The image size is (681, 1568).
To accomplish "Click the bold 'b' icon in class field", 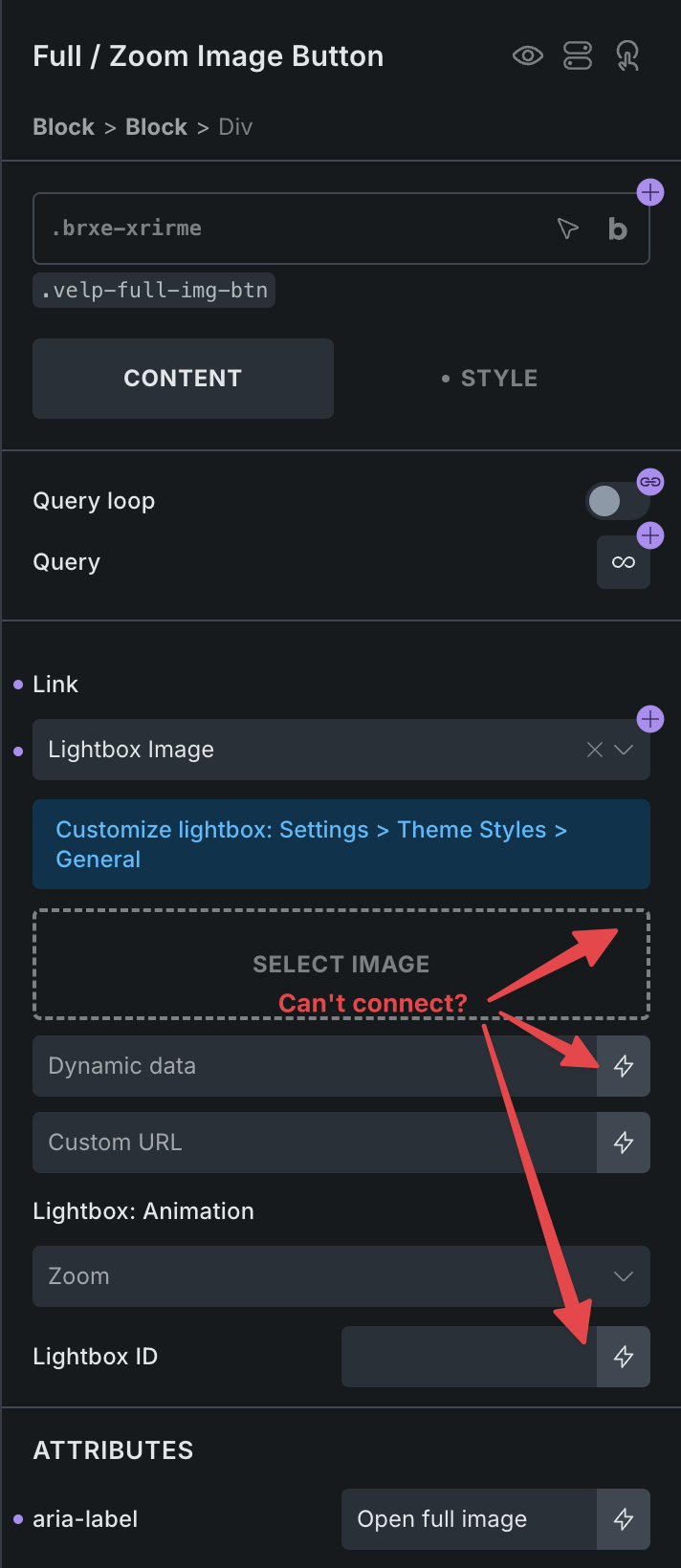I will [618, 229].
